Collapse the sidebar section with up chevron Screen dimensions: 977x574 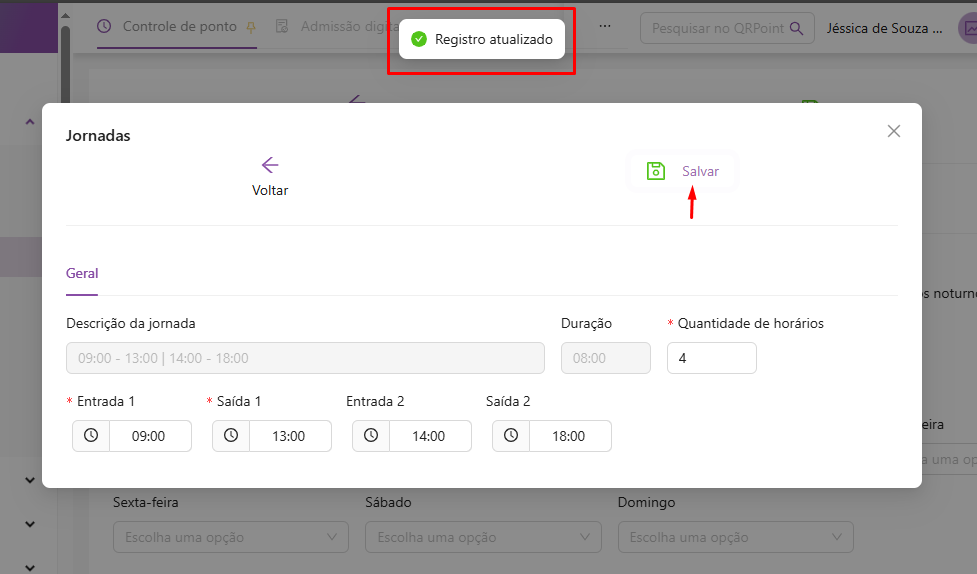pos(29,122)
